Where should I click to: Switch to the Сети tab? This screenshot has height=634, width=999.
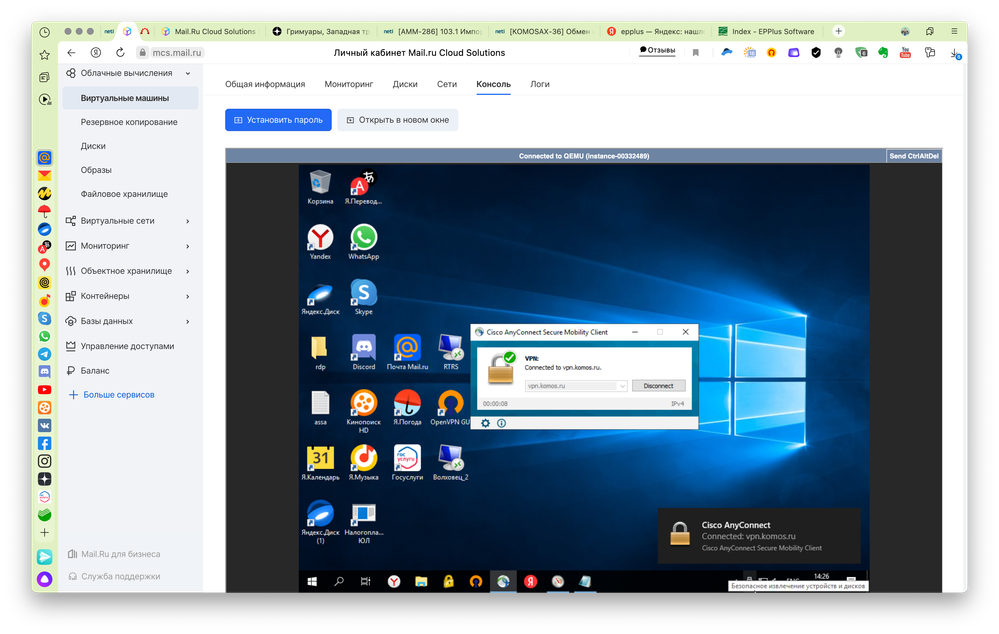click(447, 84)
